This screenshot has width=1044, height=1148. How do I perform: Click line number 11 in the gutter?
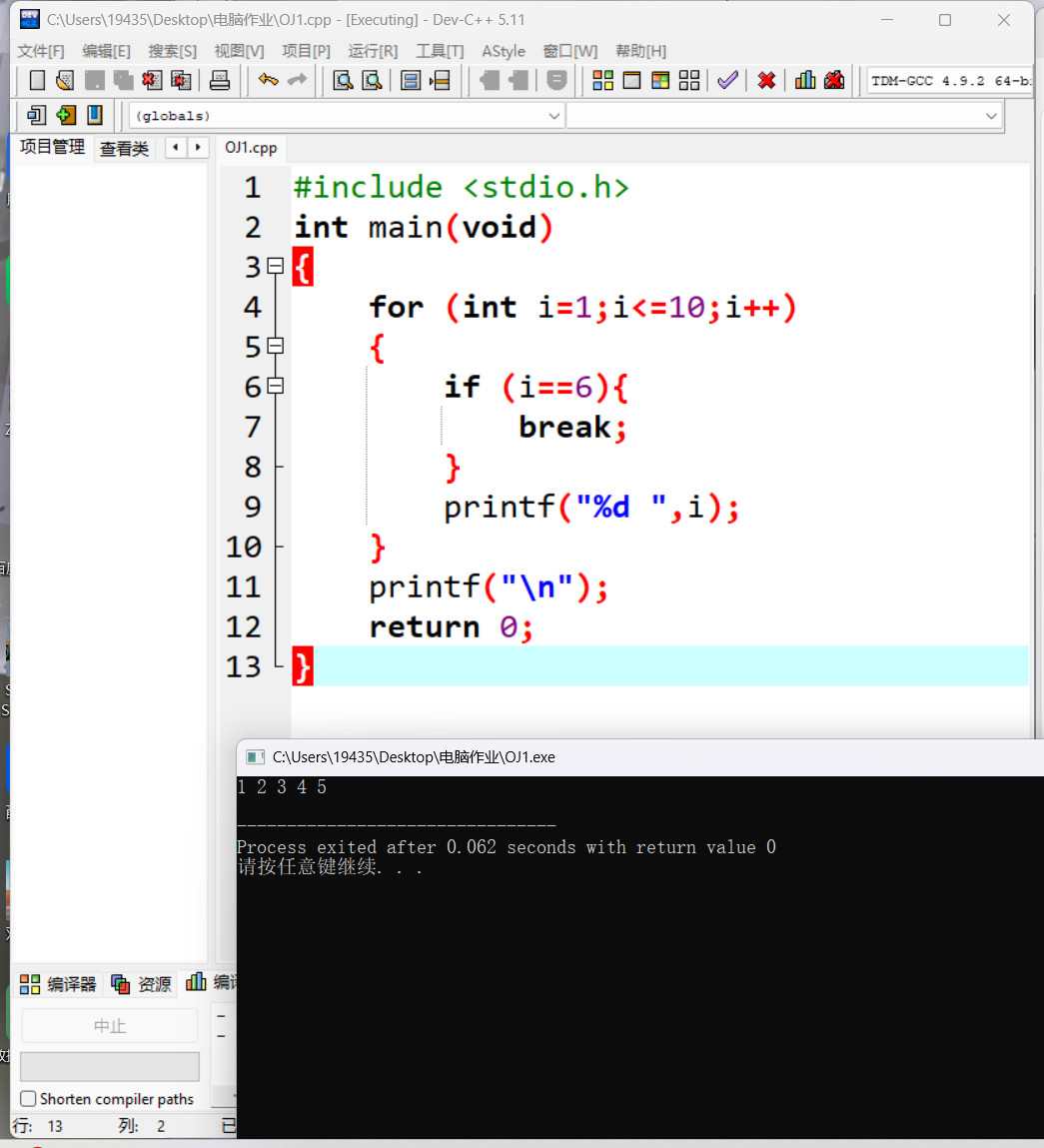pos(243,587)
